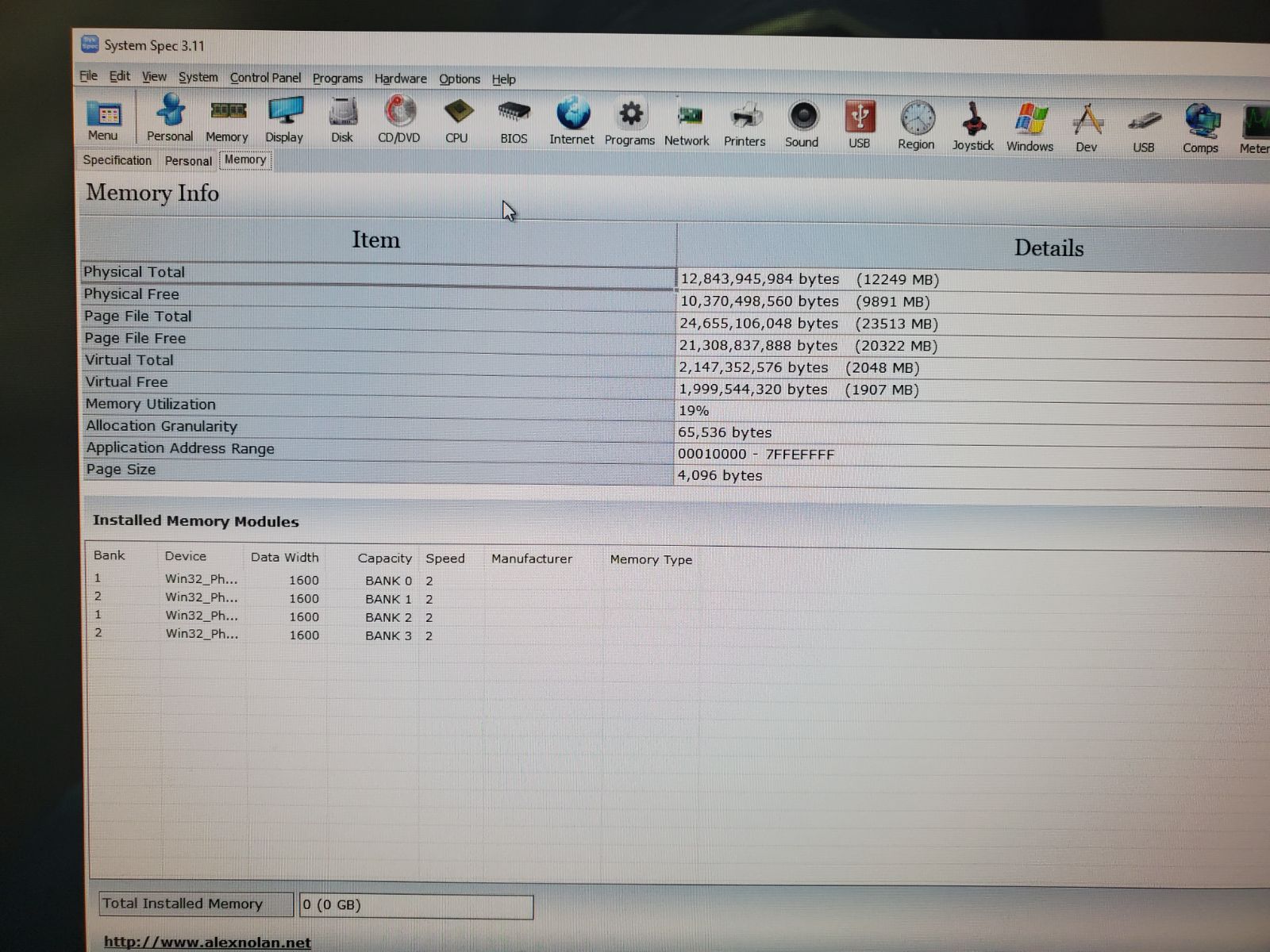Click the 19% utilization value

coord(693,411)
